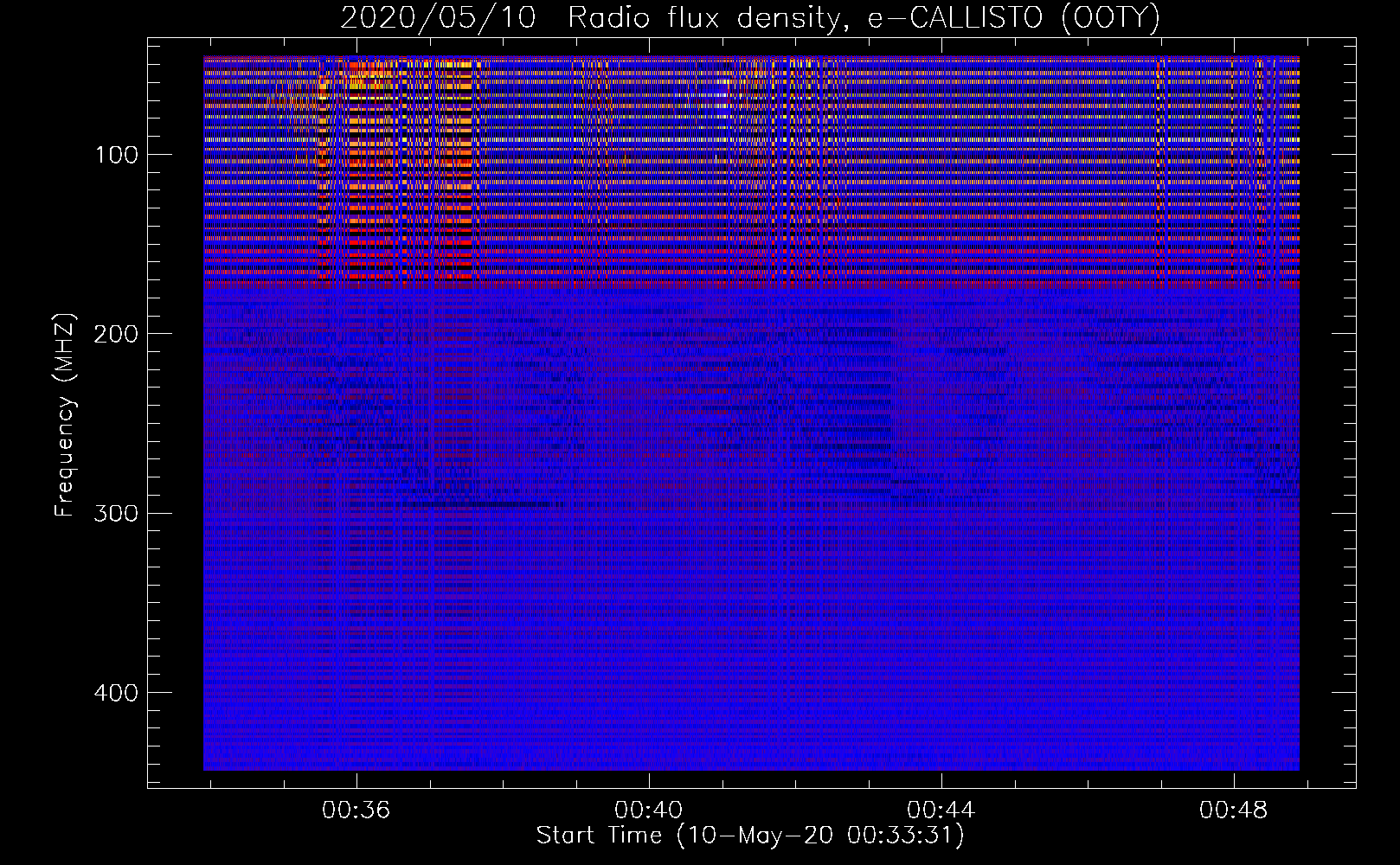Viewport: 1400px width, 865px height.
Task: Click the 00:40 time tick label
Action: pos(649,811)
